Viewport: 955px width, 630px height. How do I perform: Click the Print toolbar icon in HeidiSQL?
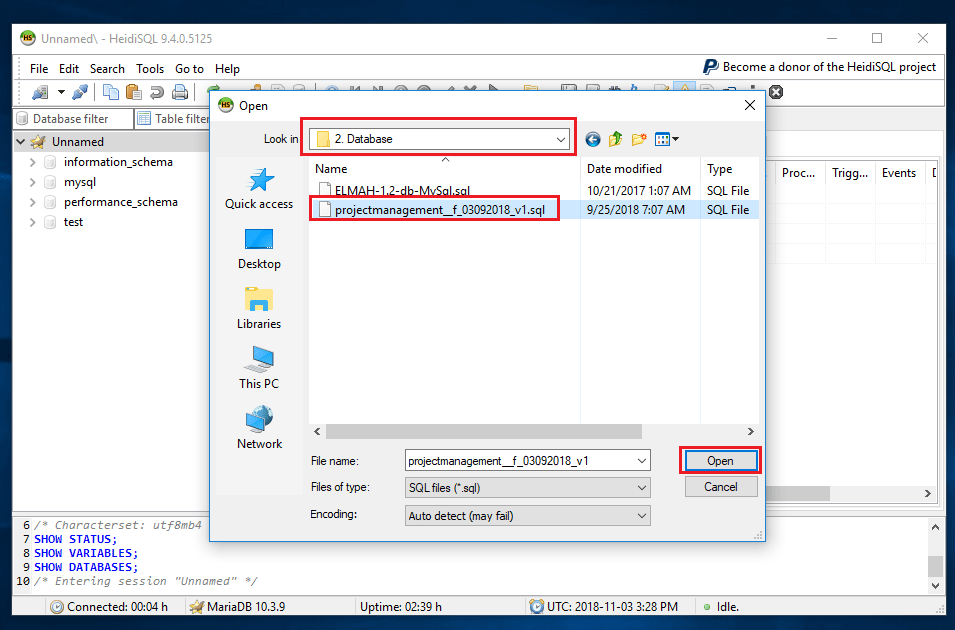[x=180, y=93]
